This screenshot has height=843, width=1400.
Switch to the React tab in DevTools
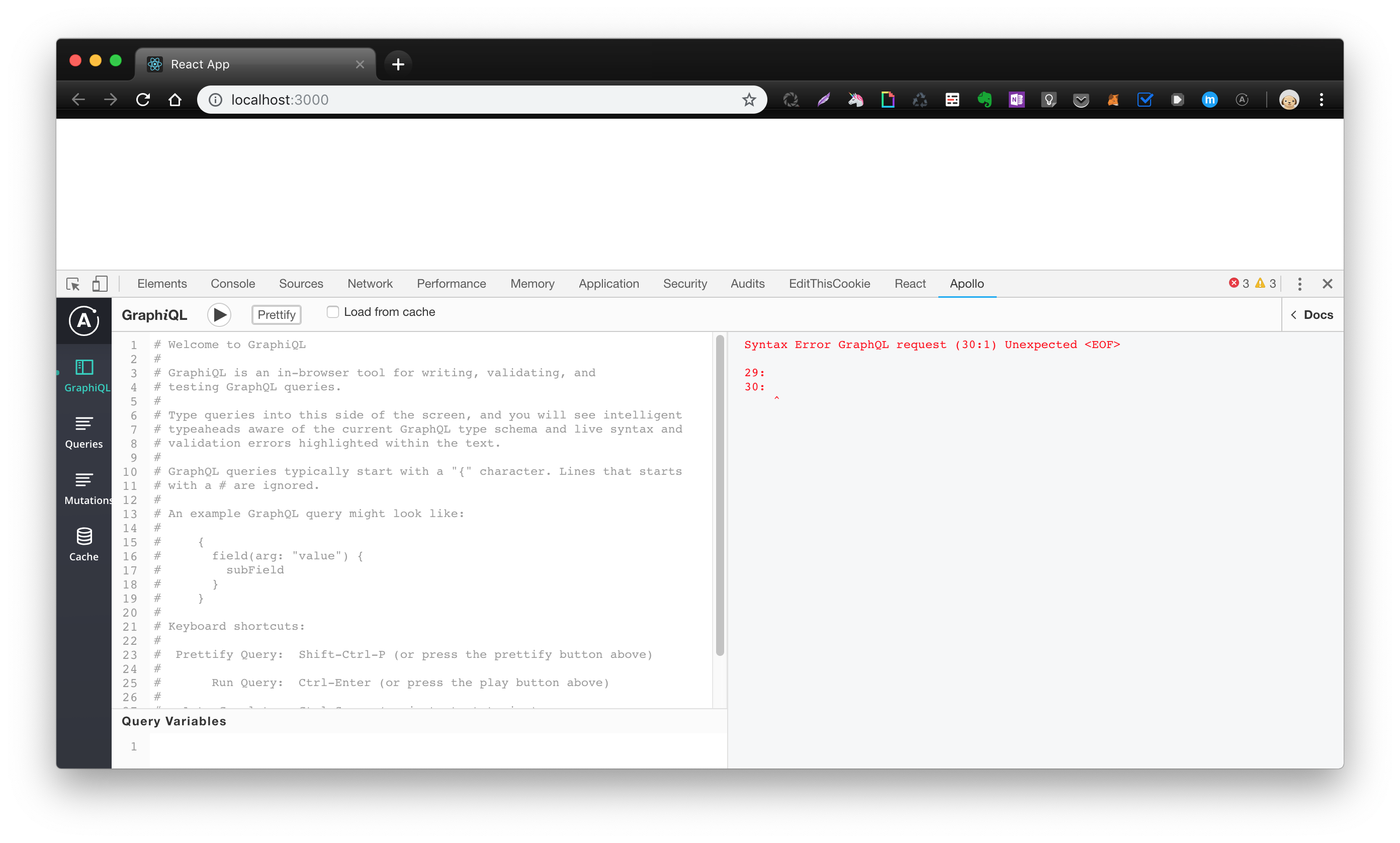point(909,283)
